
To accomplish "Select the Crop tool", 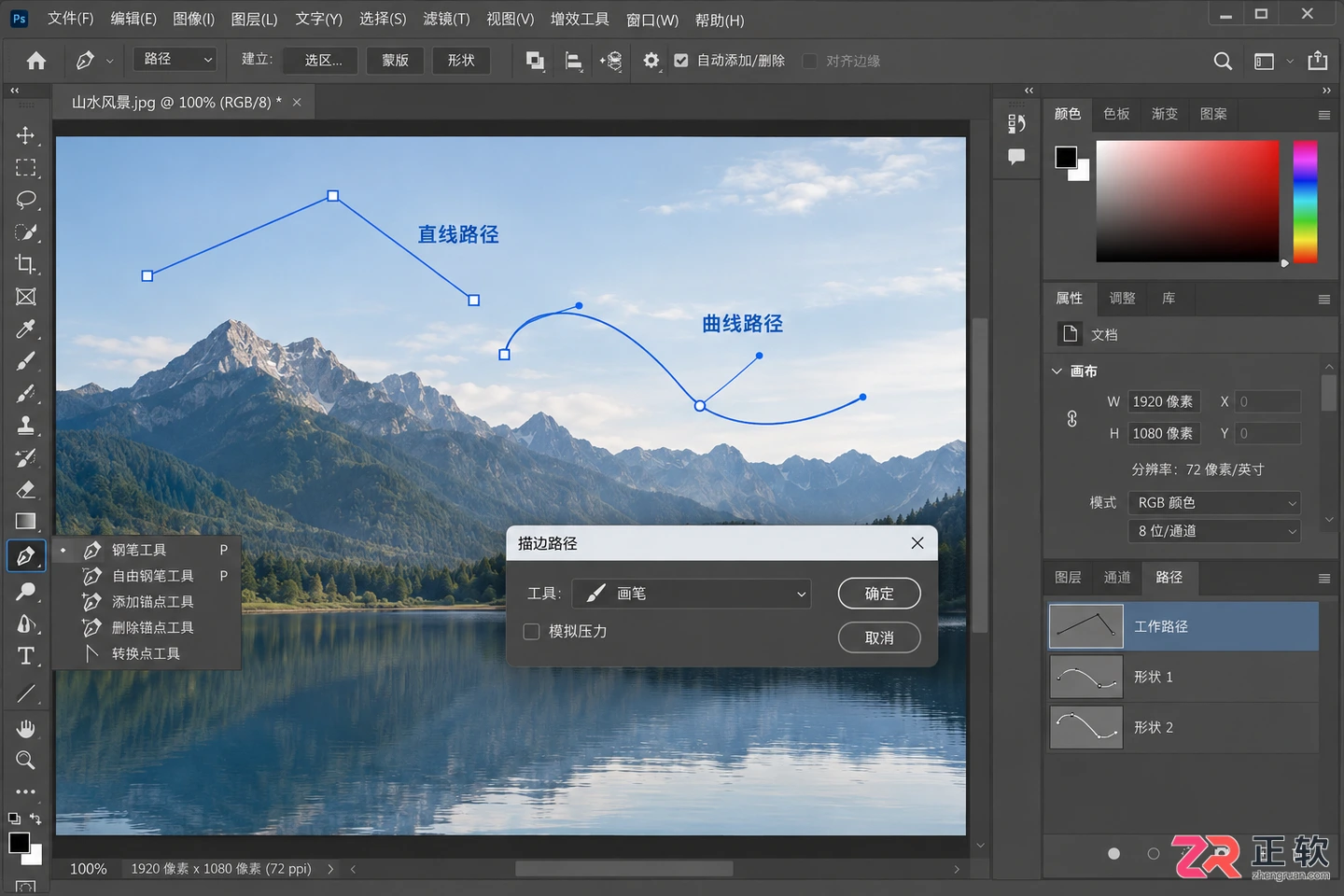I will click(x=25, y=264).
